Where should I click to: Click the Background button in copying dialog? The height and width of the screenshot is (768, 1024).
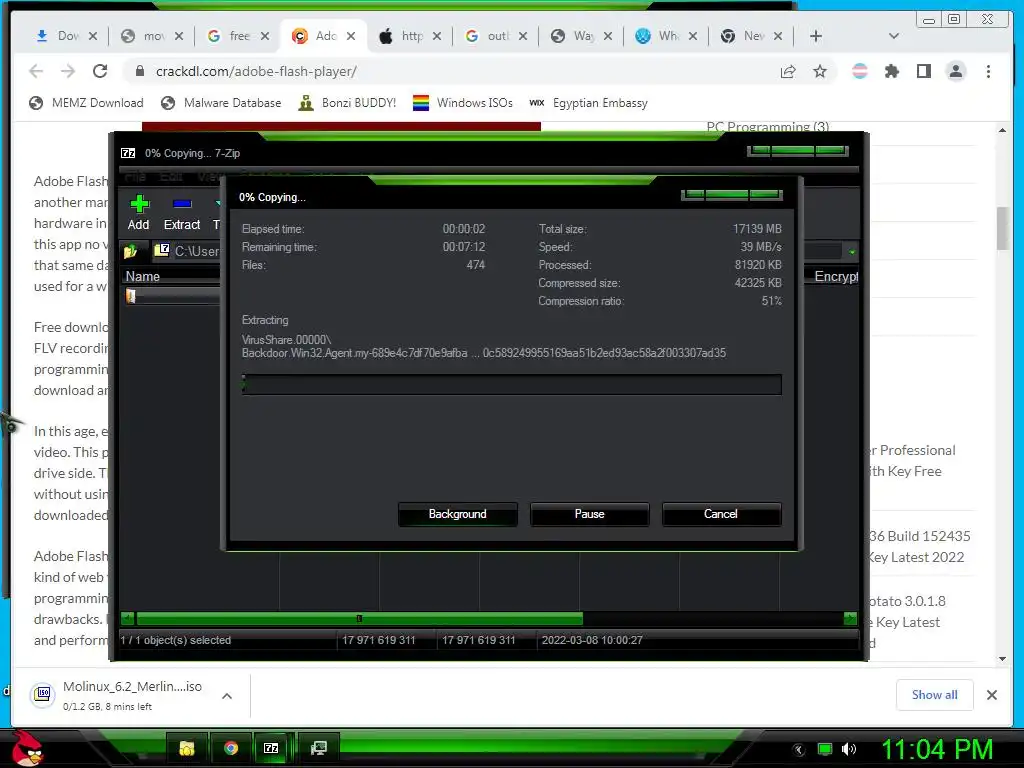[457, 514]
